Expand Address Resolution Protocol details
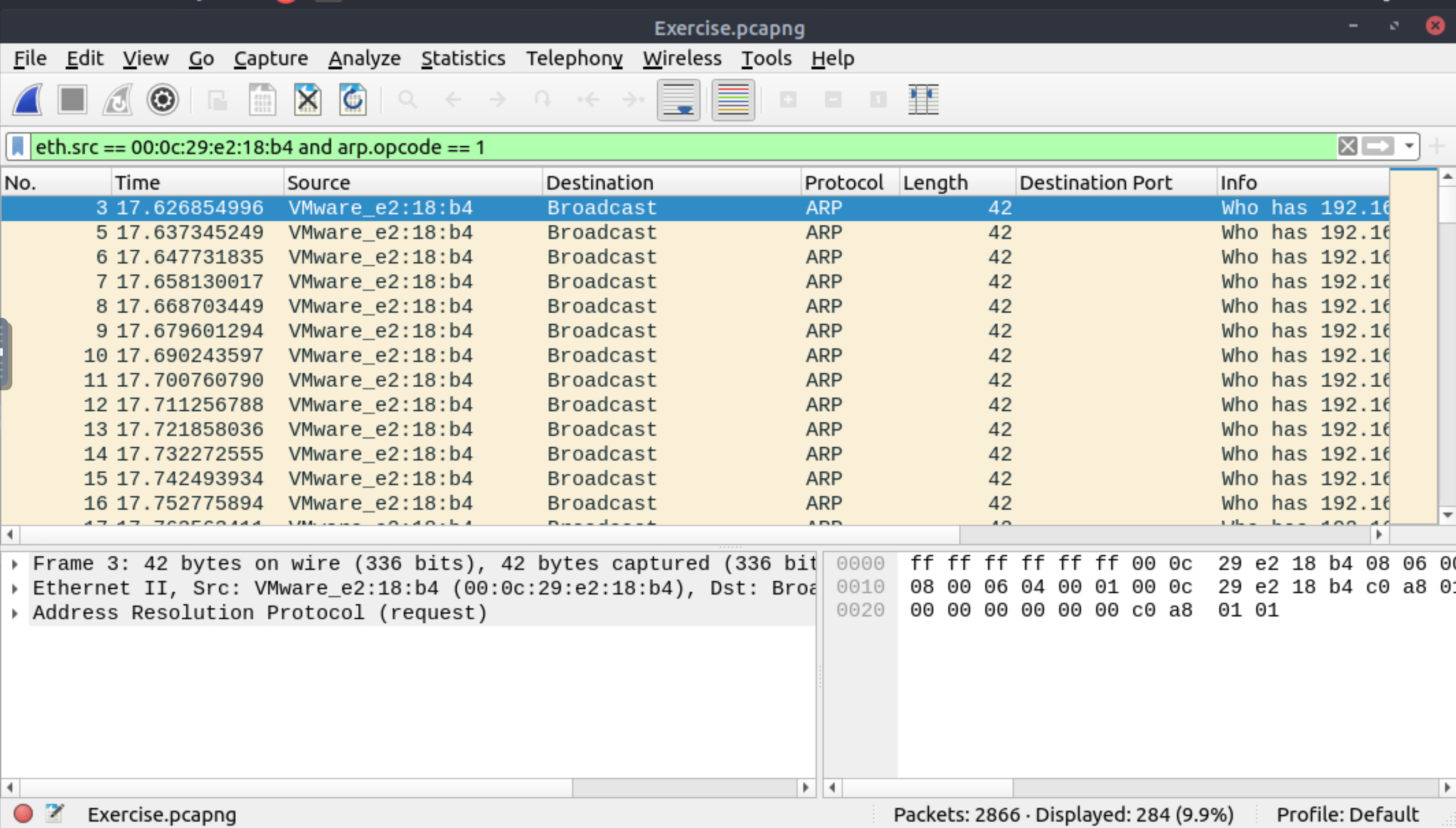 point(15,613)
